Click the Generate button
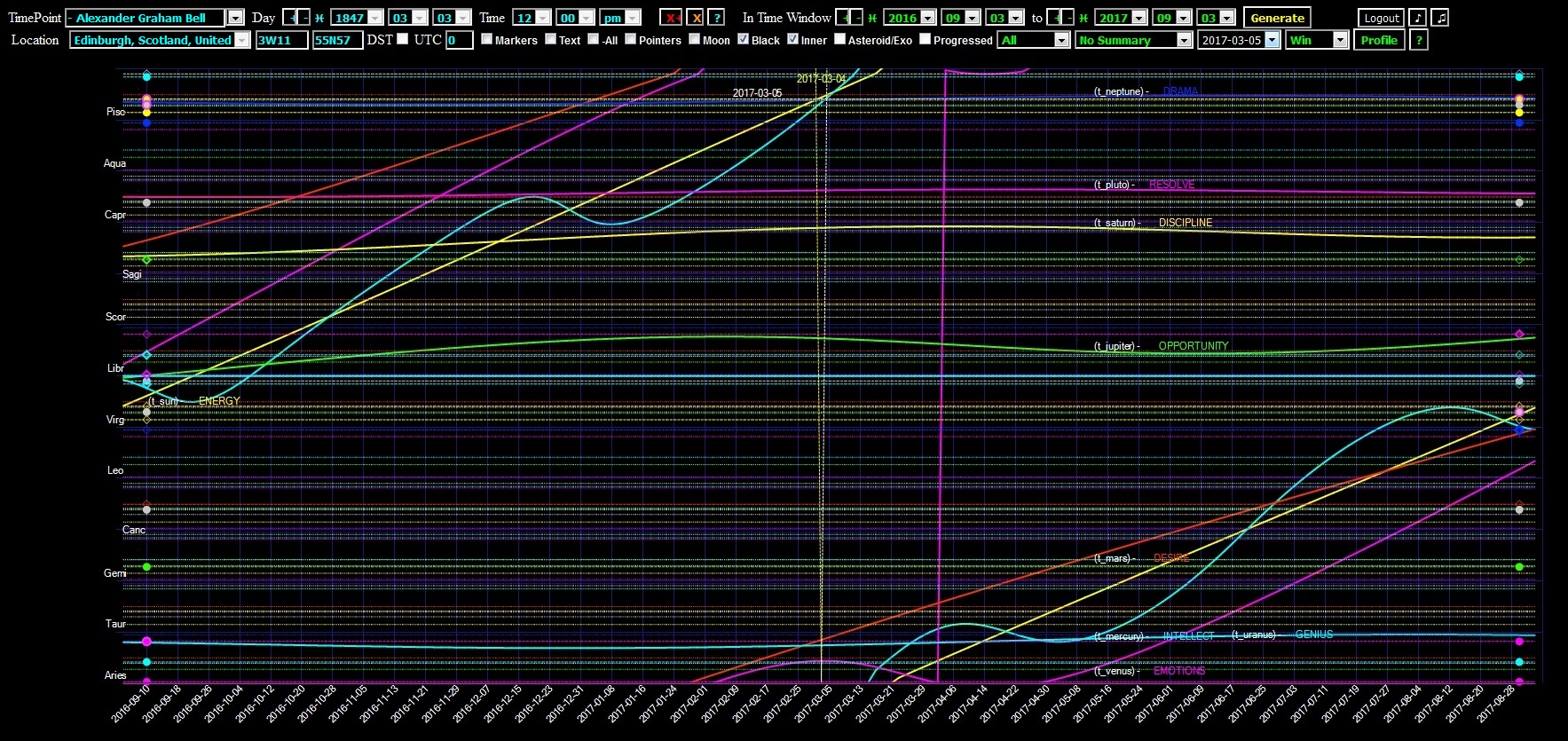The width and height of the screenshot is (1568, 741). coord(1277,18)
